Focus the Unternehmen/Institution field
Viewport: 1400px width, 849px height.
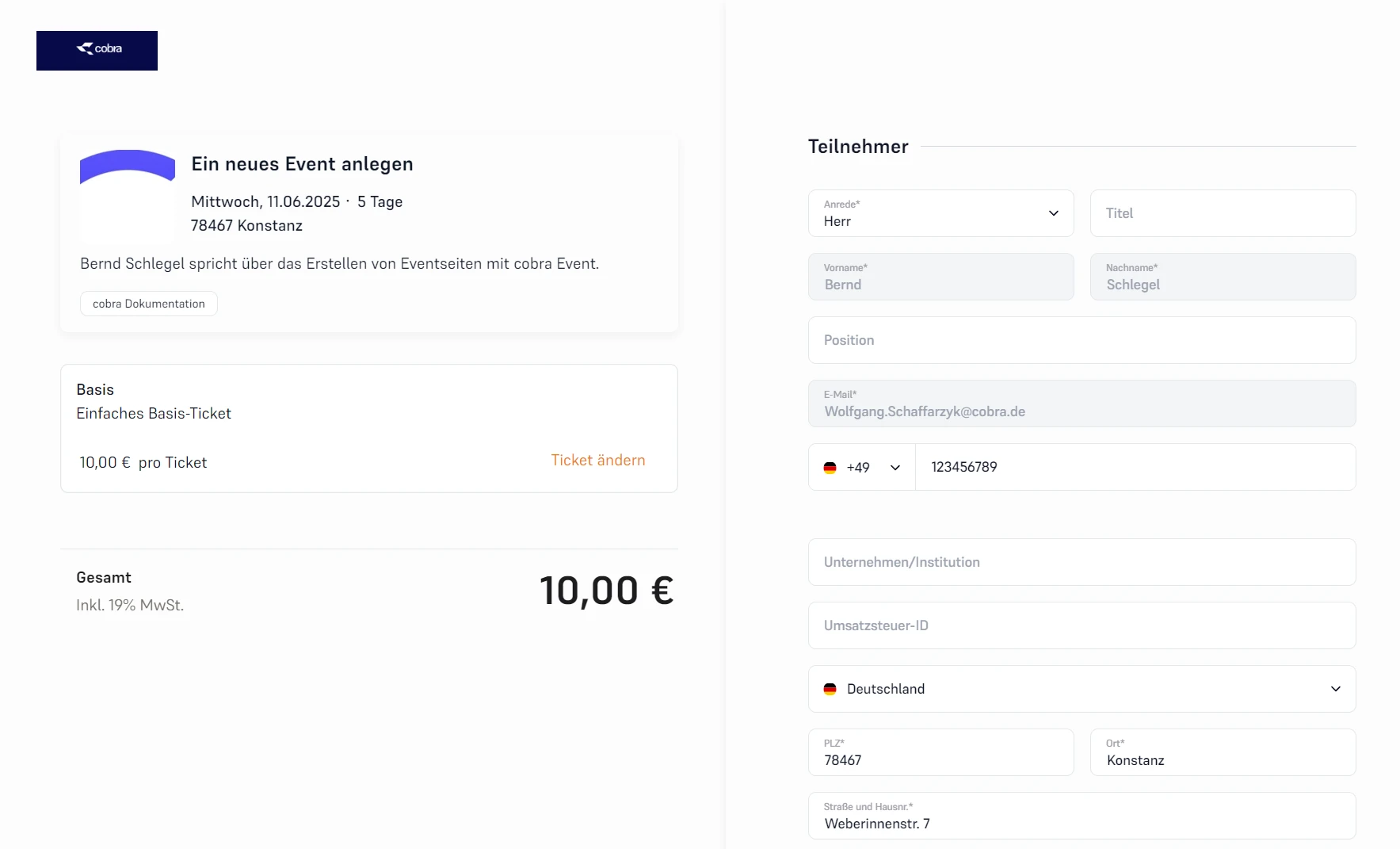[x=1081, y=562]
